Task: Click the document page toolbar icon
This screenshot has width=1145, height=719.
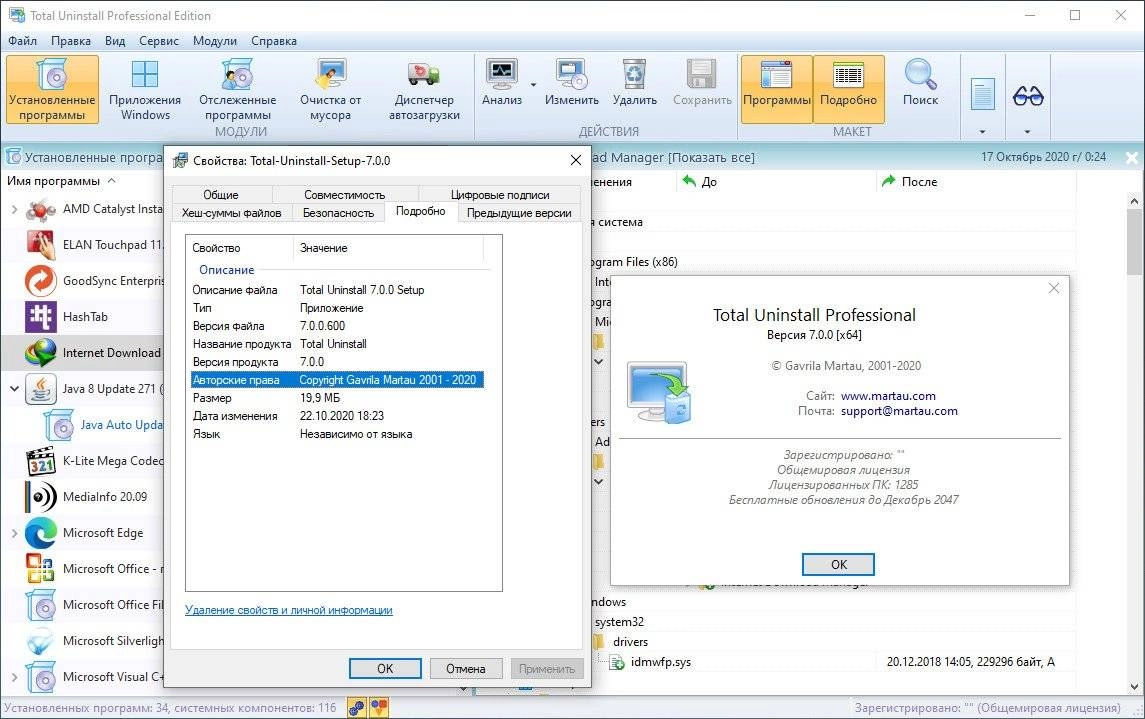Action: point(982,93)
